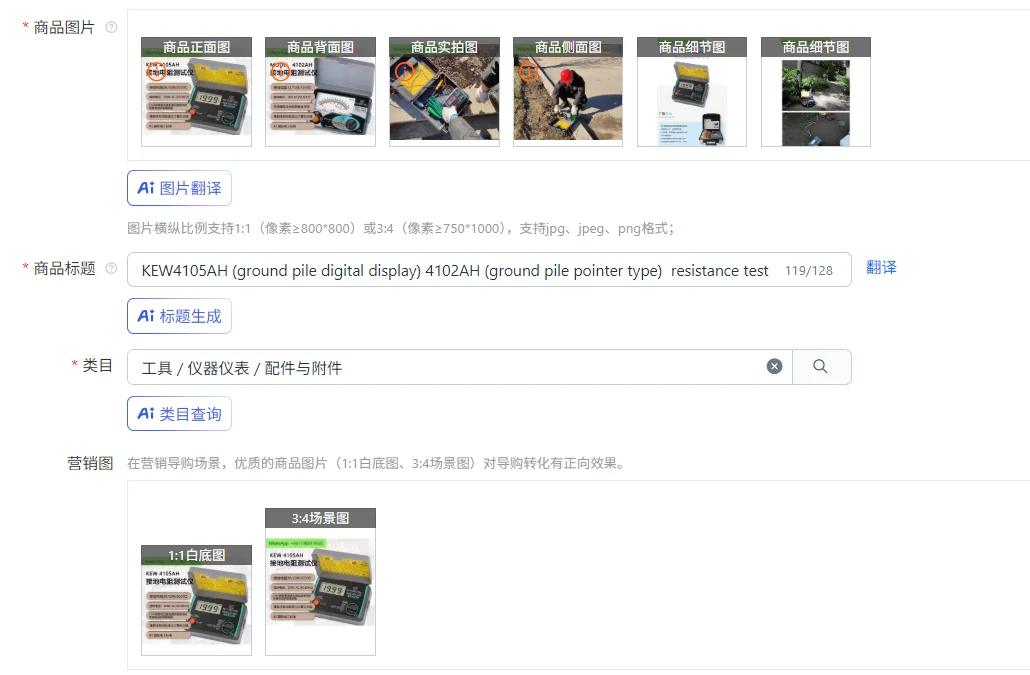
Task: Select the 商品侧面图 thumbnail
Action: (568, 92)
